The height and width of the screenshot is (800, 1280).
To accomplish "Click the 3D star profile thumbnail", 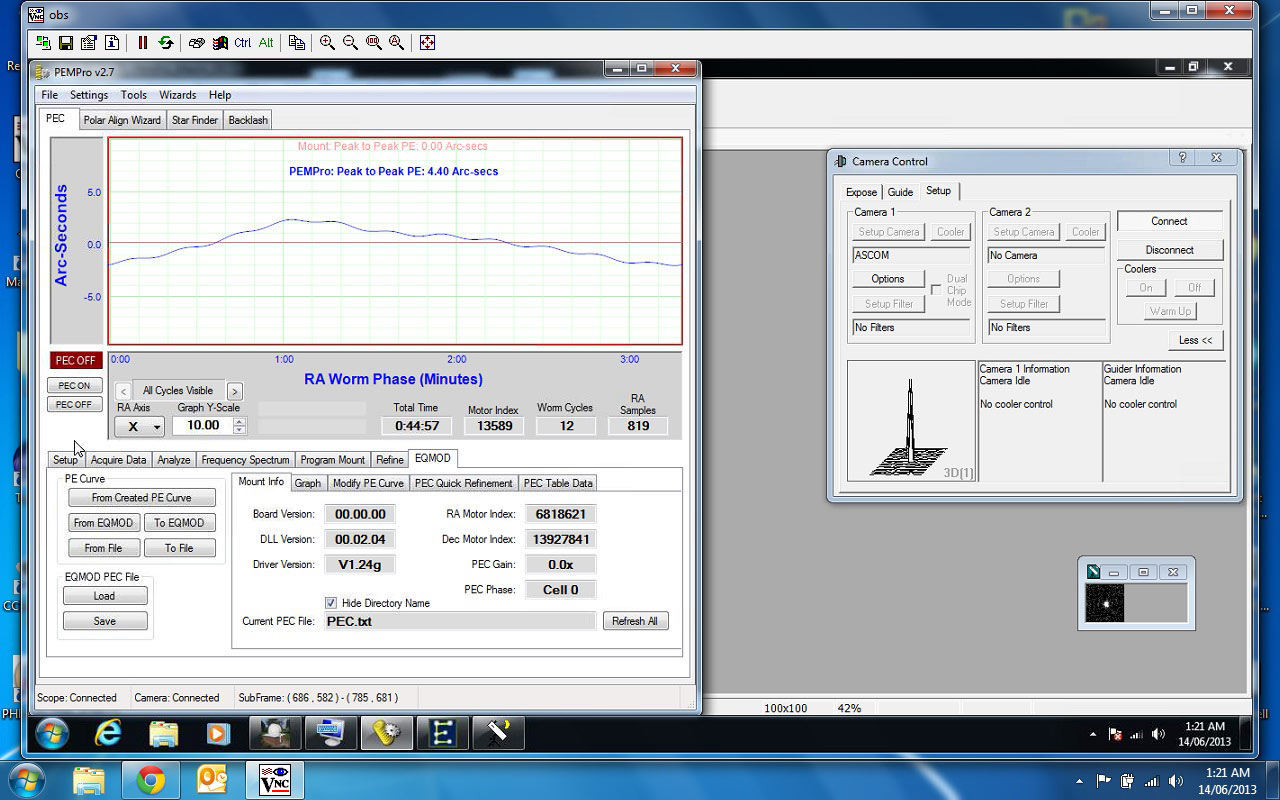I will click(x=911, y=421).
